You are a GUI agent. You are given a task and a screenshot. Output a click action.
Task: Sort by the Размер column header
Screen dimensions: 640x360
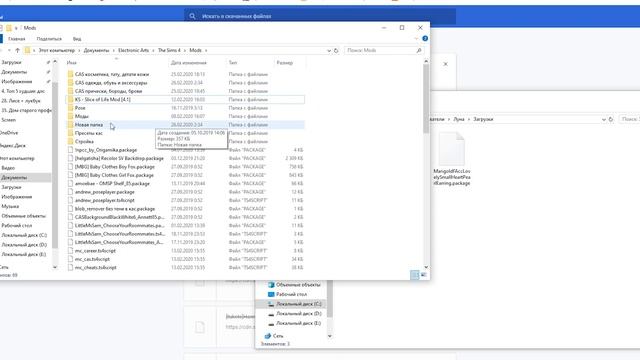[x=284, y=63]
